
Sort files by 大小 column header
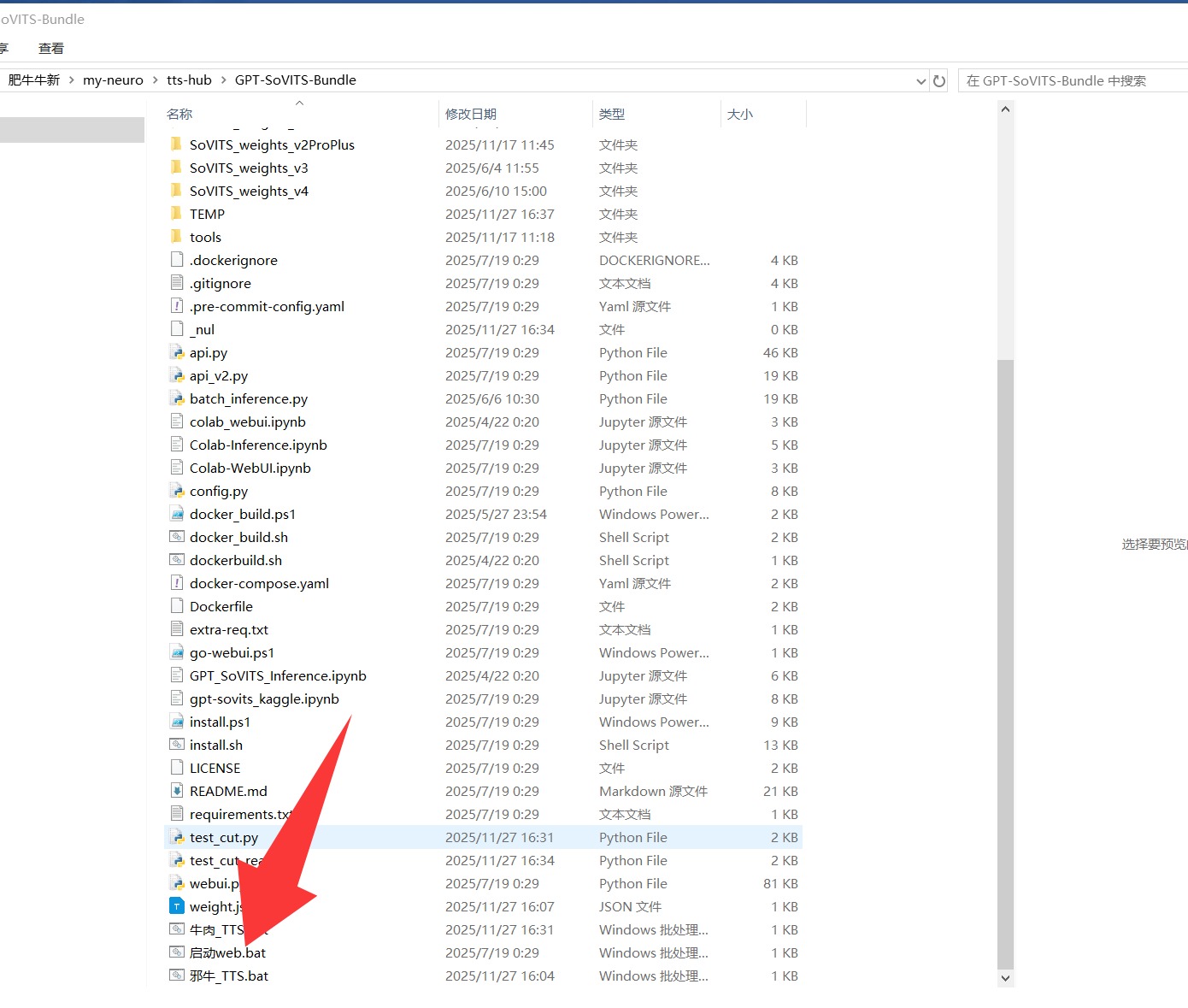[740, 115]
